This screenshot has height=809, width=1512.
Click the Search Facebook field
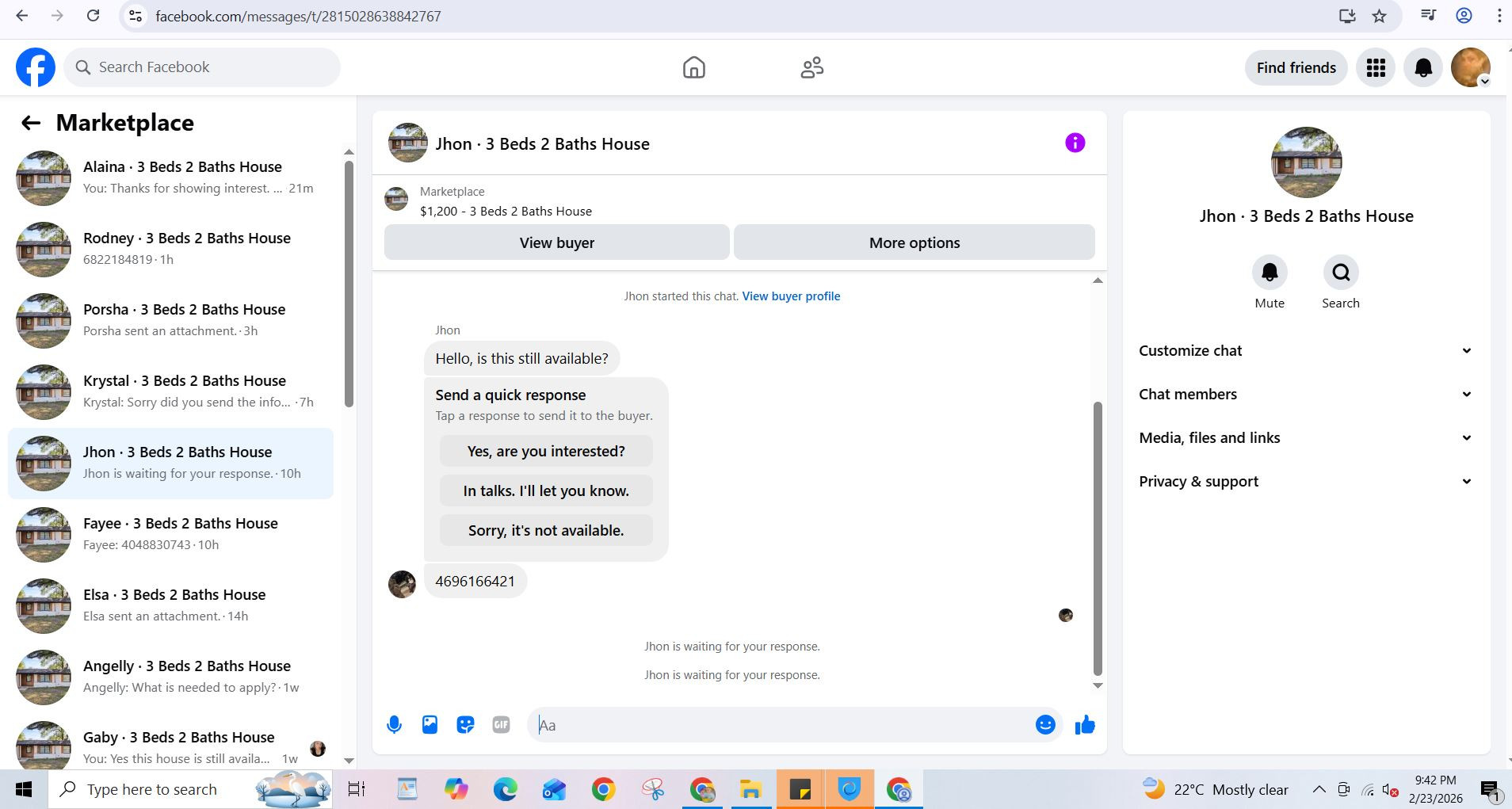point(202,67)
